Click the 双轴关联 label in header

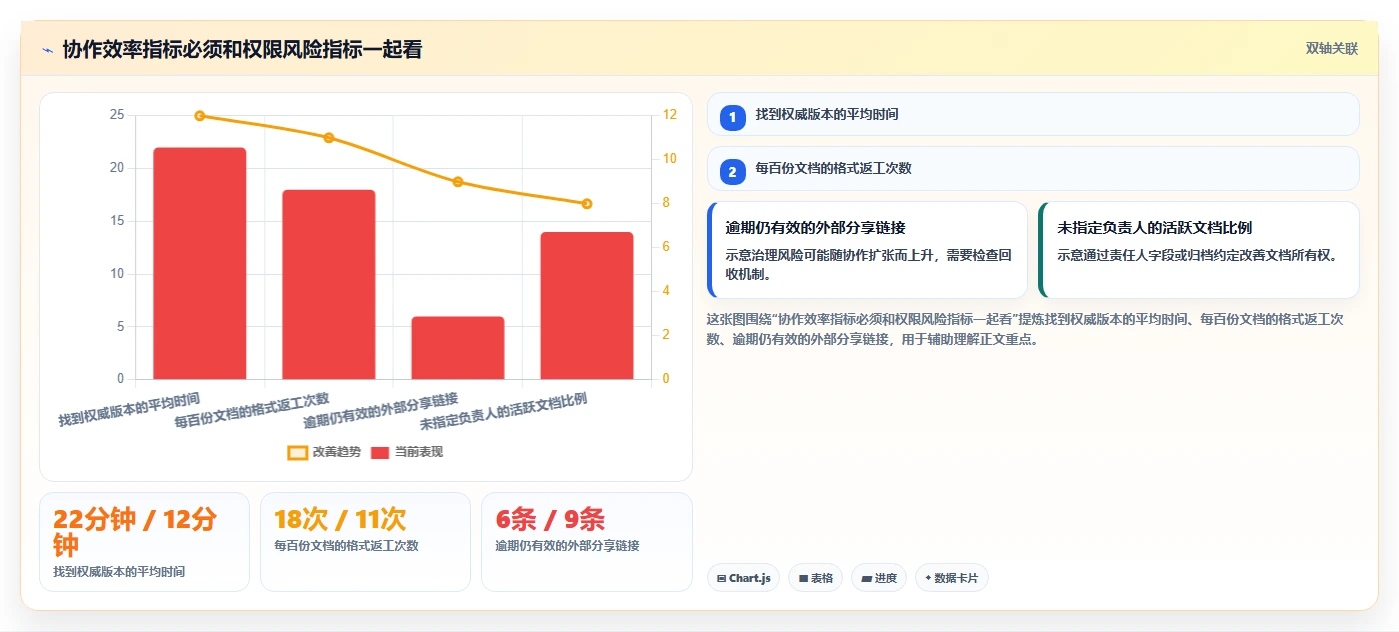(x=1331, y=48)
